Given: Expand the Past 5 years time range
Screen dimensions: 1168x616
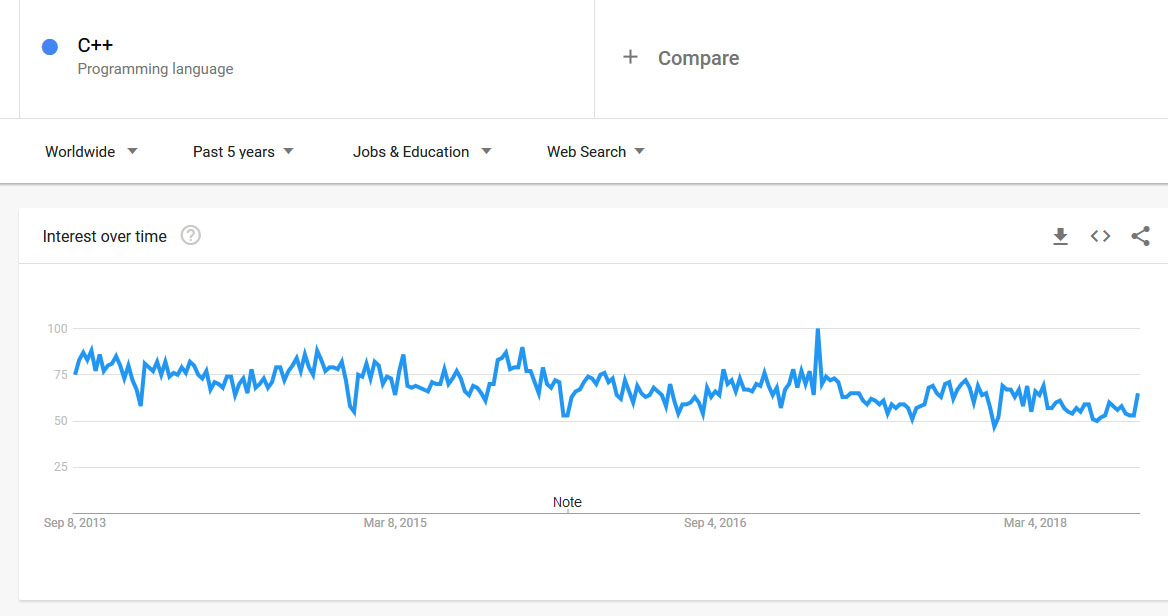Looking at the screenshot, I should pos(243,152).
